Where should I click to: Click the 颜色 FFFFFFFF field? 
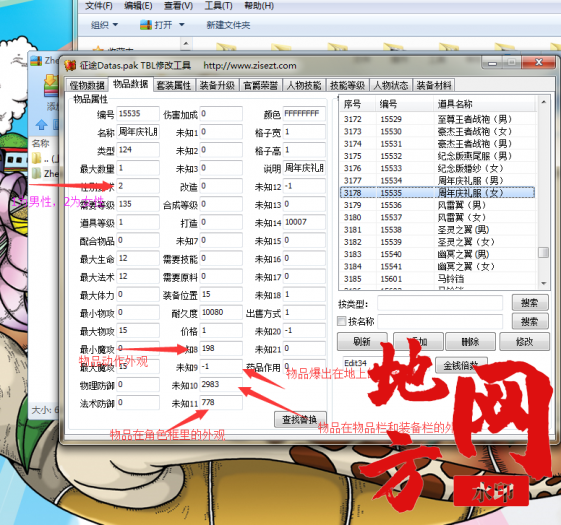[x=304, y=113]
